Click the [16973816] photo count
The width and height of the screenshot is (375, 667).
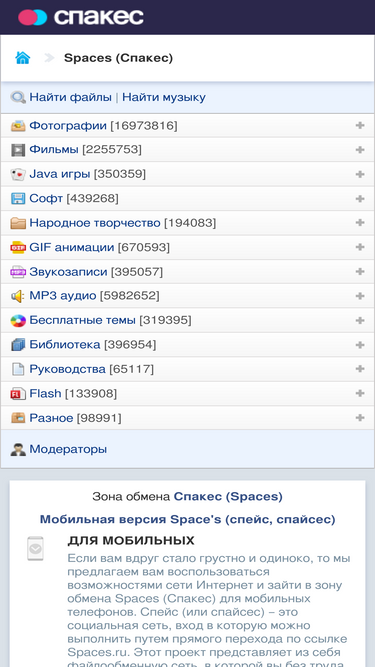pos(144,126)
